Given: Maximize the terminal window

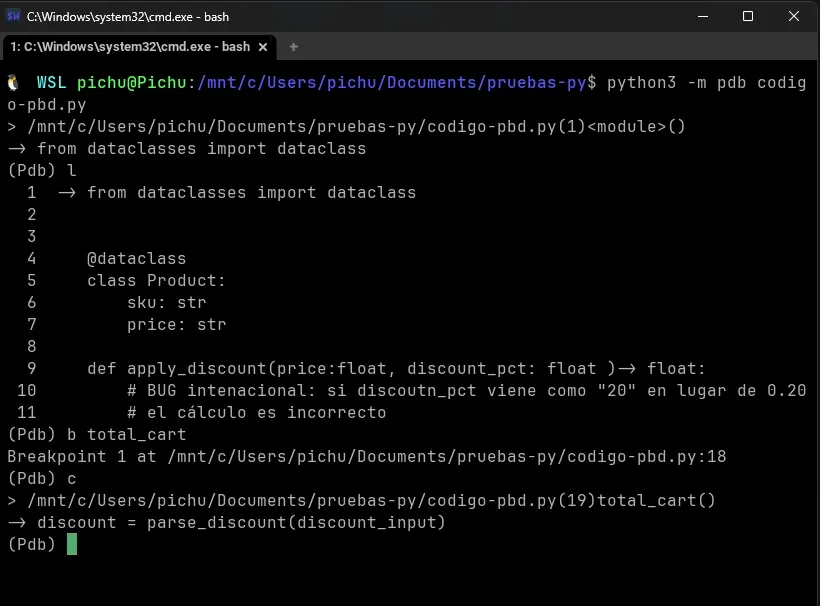Looking at the screenshot, I should click(747, 16).
